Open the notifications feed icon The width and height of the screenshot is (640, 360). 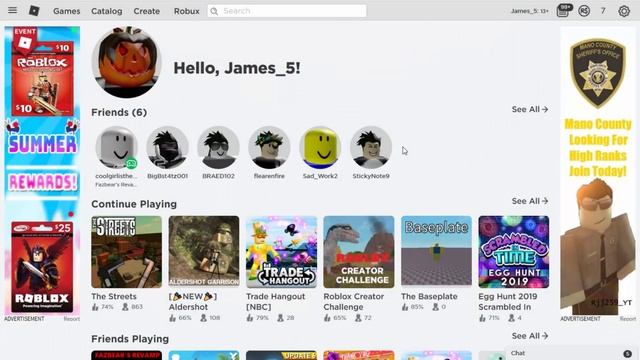563,11
